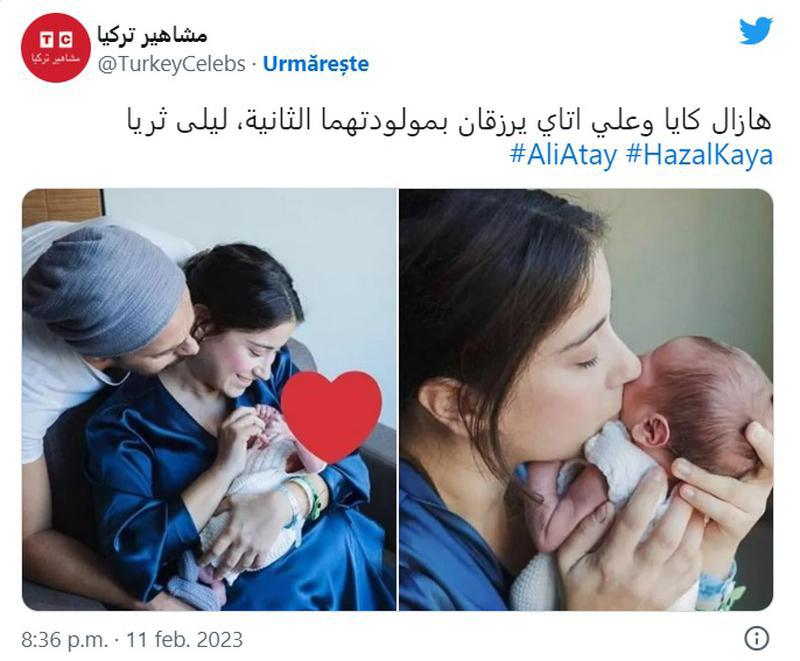Viewport: 800px width, 661px height.
Task: Open the #HazalKaya hashtag
Action: [699, 154]
